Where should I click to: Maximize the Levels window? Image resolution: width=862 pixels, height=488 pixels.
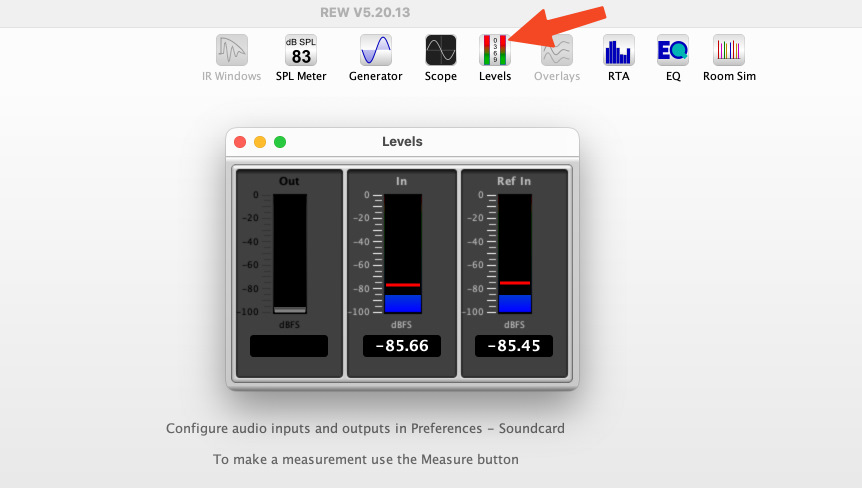pyautogui.click(x=280, y=142)
